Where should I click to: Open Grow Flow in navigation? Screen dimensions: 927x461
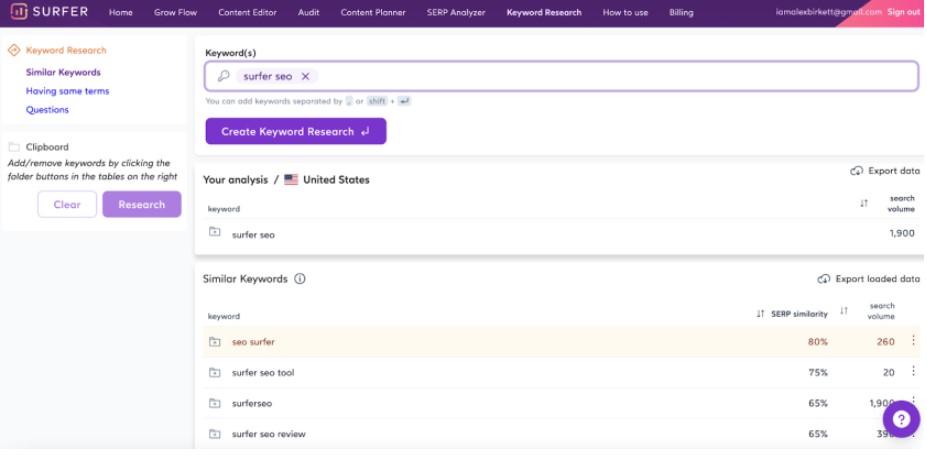point(175,12)
